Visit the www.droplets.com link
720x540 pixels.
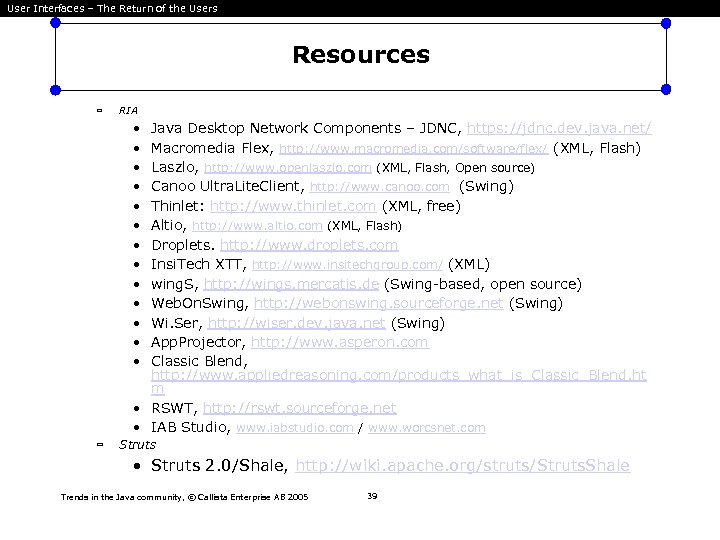tap(309, 245)
